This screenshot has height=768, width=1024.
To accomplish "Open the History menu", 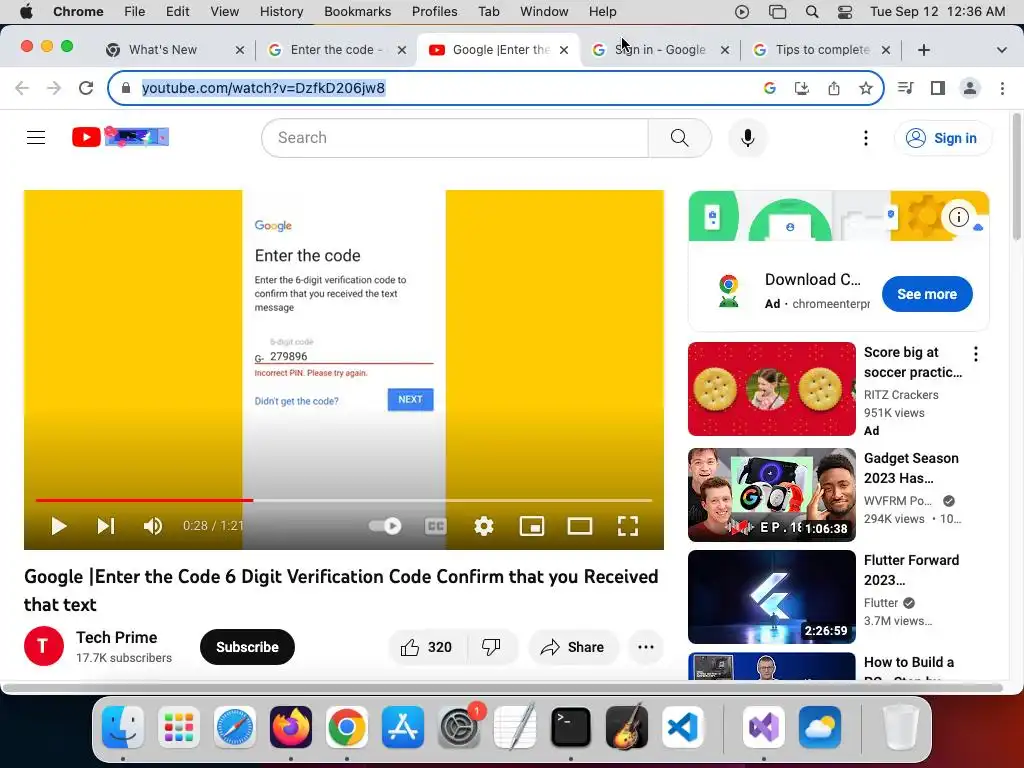I will [x=281, y=11].
